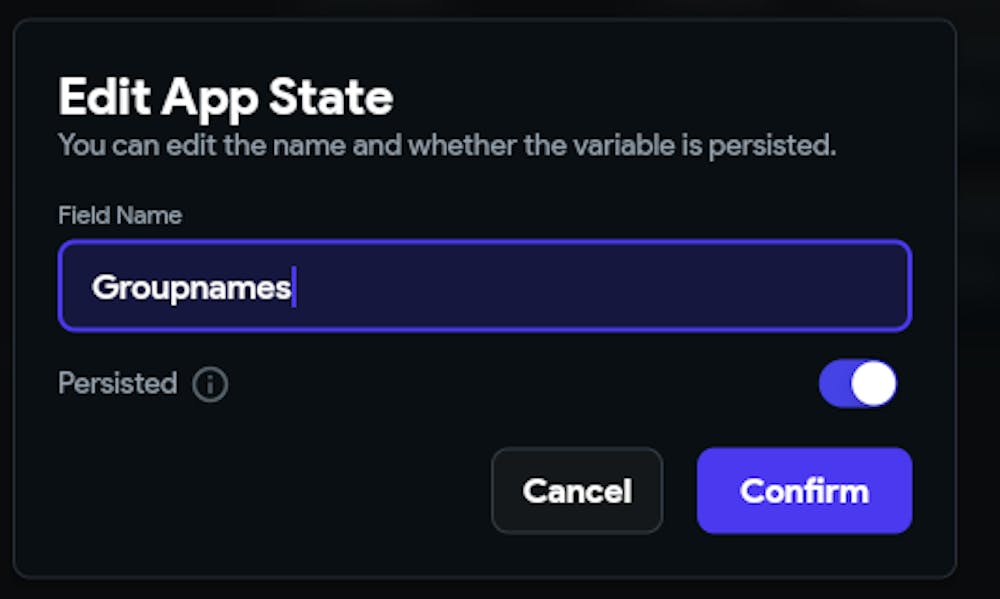The width and height of the screenshot is (1000, 599).
Task: Click the Confirm button
Action: click(804, 491)
